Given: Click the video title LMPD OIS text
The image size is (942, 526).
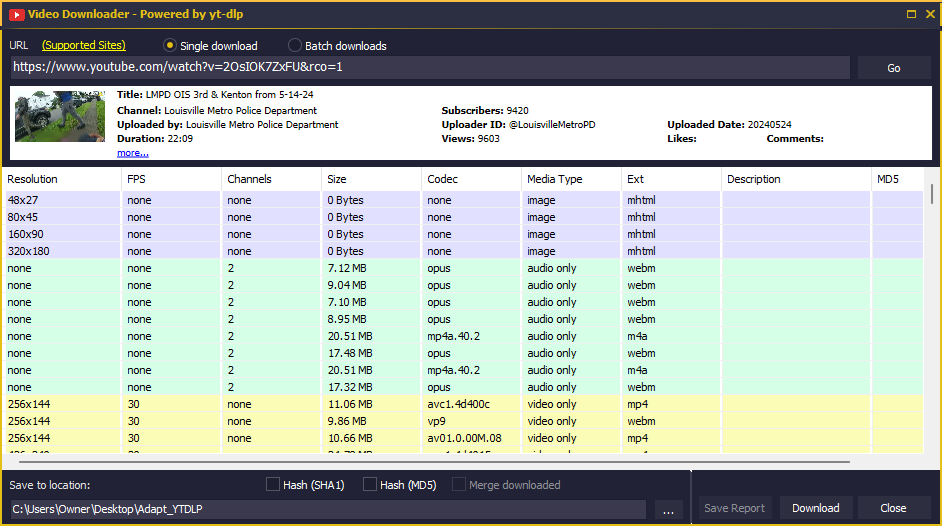Looking at the screenshot, I should point(229,94).
